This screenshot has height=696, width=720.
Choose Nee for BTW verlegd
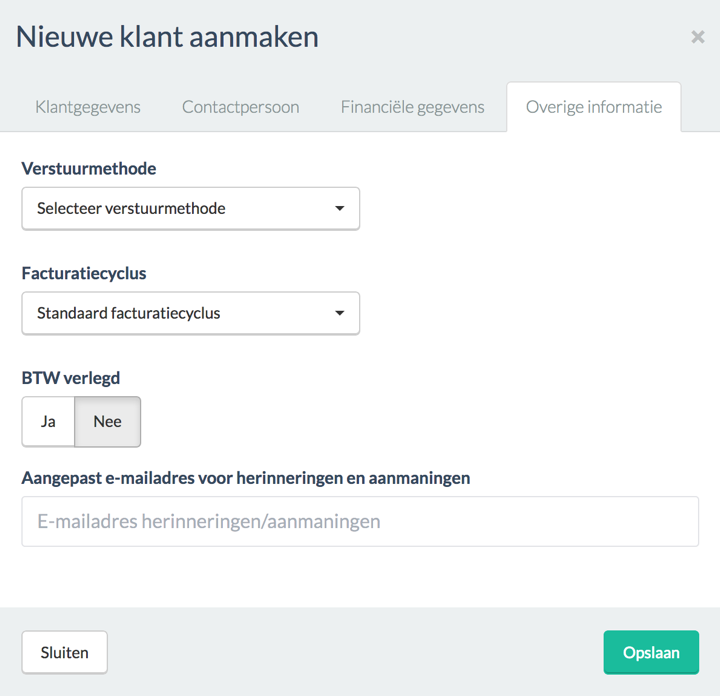tap(107, 422)
